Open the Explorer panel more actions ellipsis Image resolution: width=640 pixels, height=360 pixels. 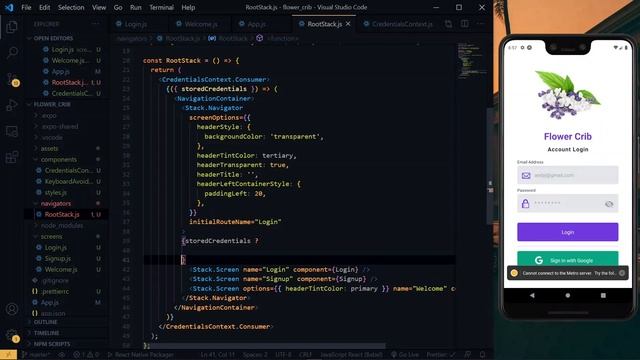pos(96,24)
